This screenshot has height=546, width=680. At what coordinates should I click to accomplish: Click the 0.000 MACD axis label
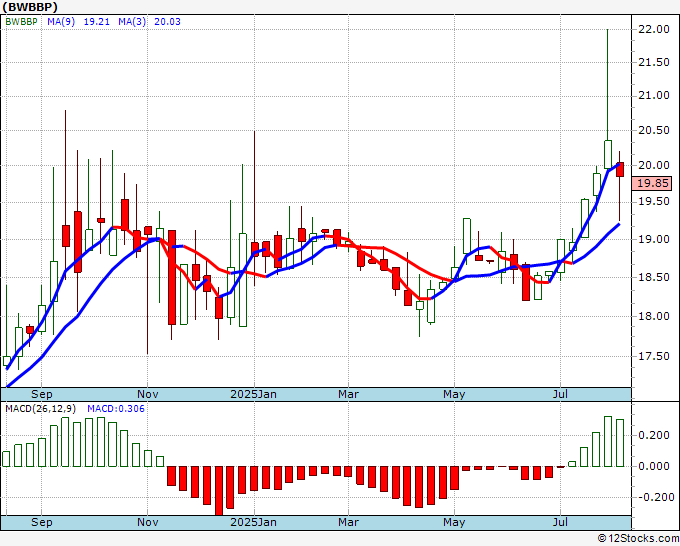(x=654, y=467)
